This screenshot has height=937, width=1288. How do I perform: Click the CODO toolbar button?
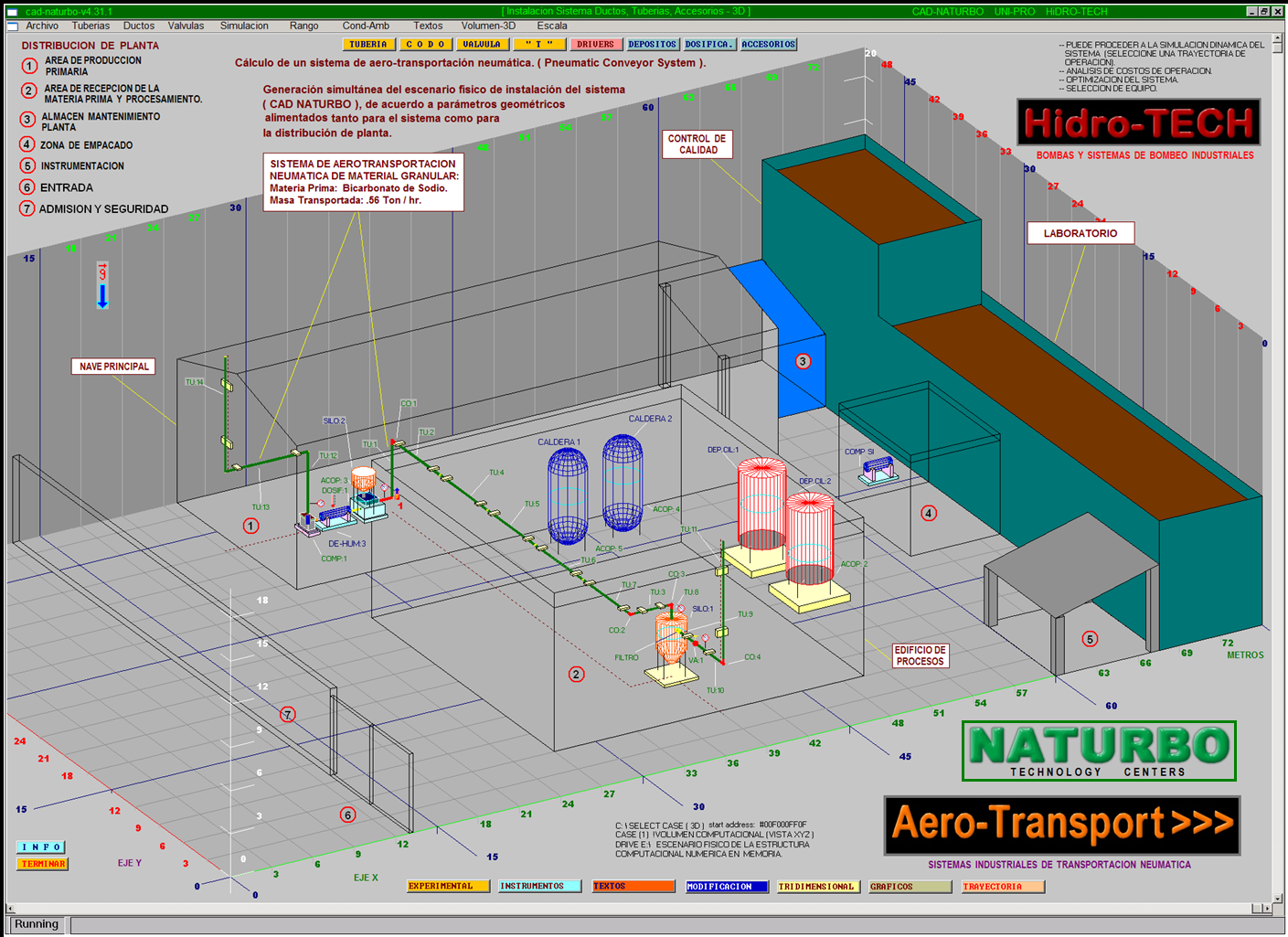tap(426, 44)
